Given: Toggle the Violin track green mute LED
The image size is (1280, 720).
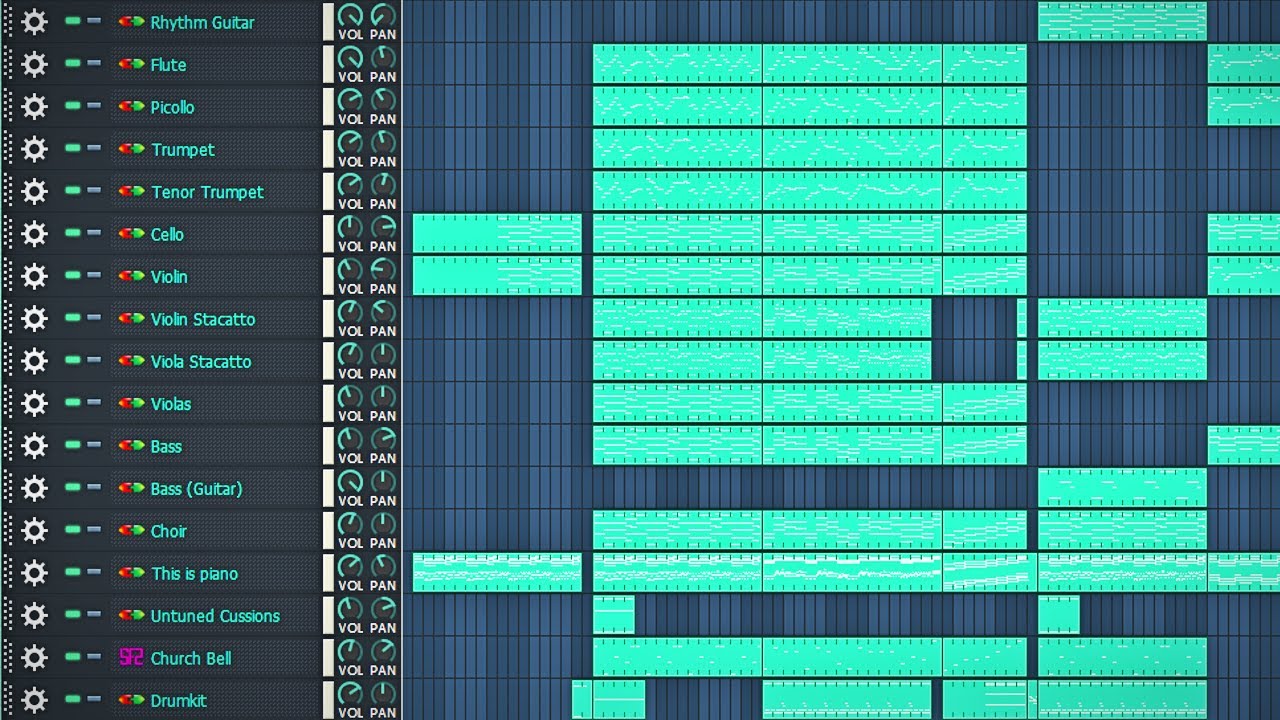Looking at the screenshot, I should 72,275.
